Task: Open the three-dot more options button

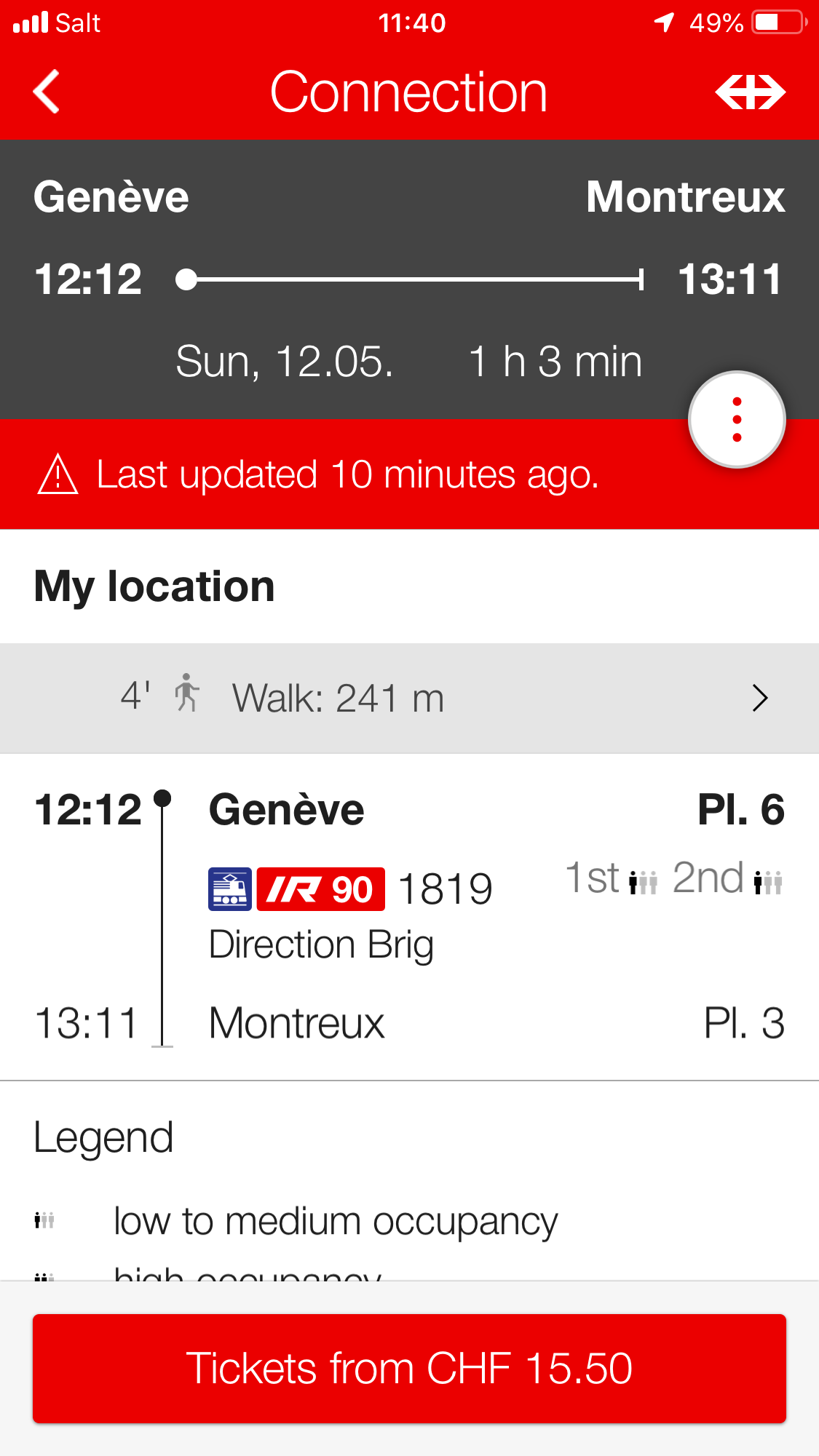Action: [737, 420]
